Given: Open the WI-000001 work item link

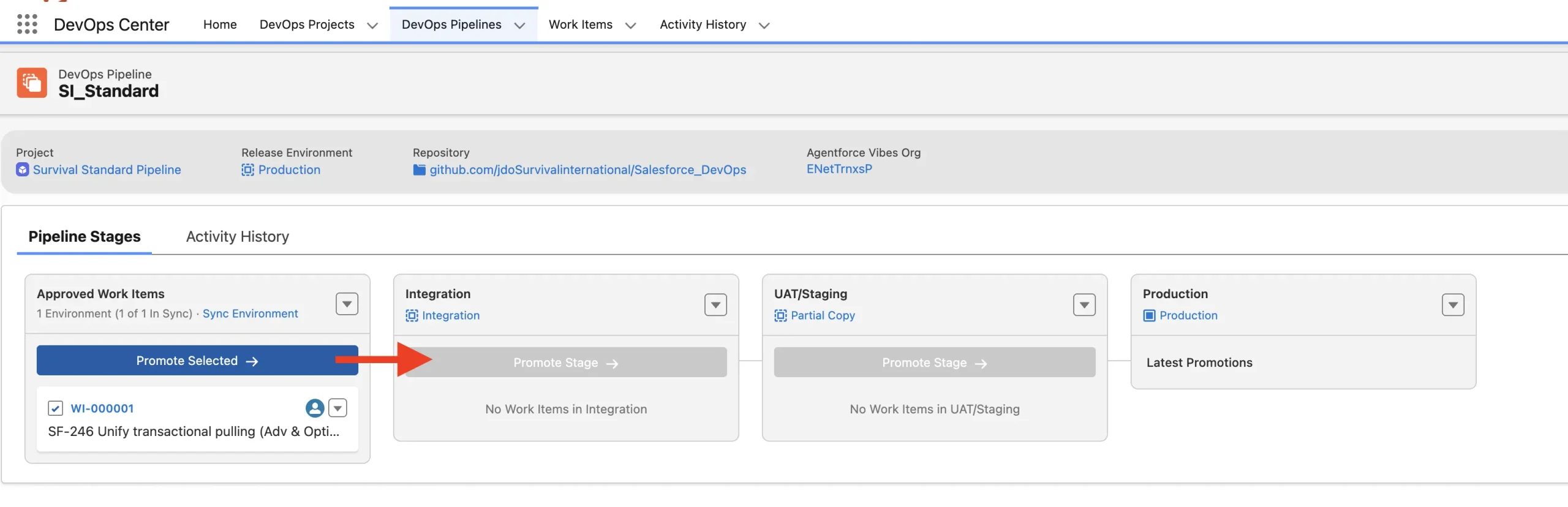Looking at the screenshot, I should pos(102,408).
